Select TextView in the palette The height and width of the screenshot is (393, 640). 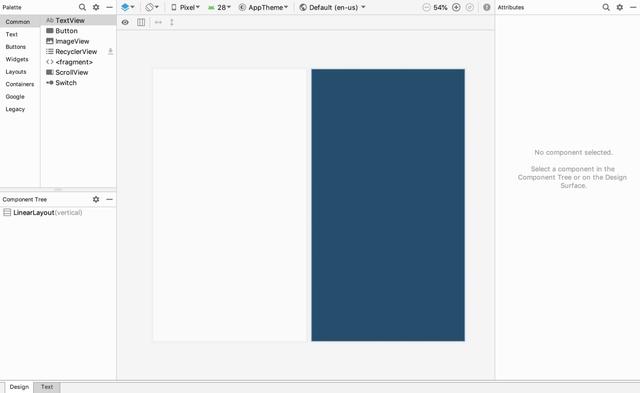pos(79,20)
